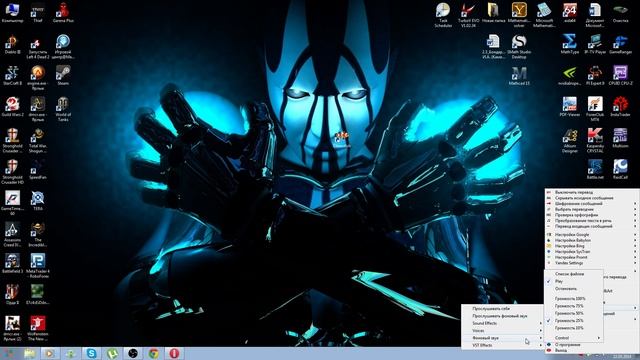Screen dimensions: 640x360
Task: Select Громкость 25% checked option
Action: click(x=573, y=320)
